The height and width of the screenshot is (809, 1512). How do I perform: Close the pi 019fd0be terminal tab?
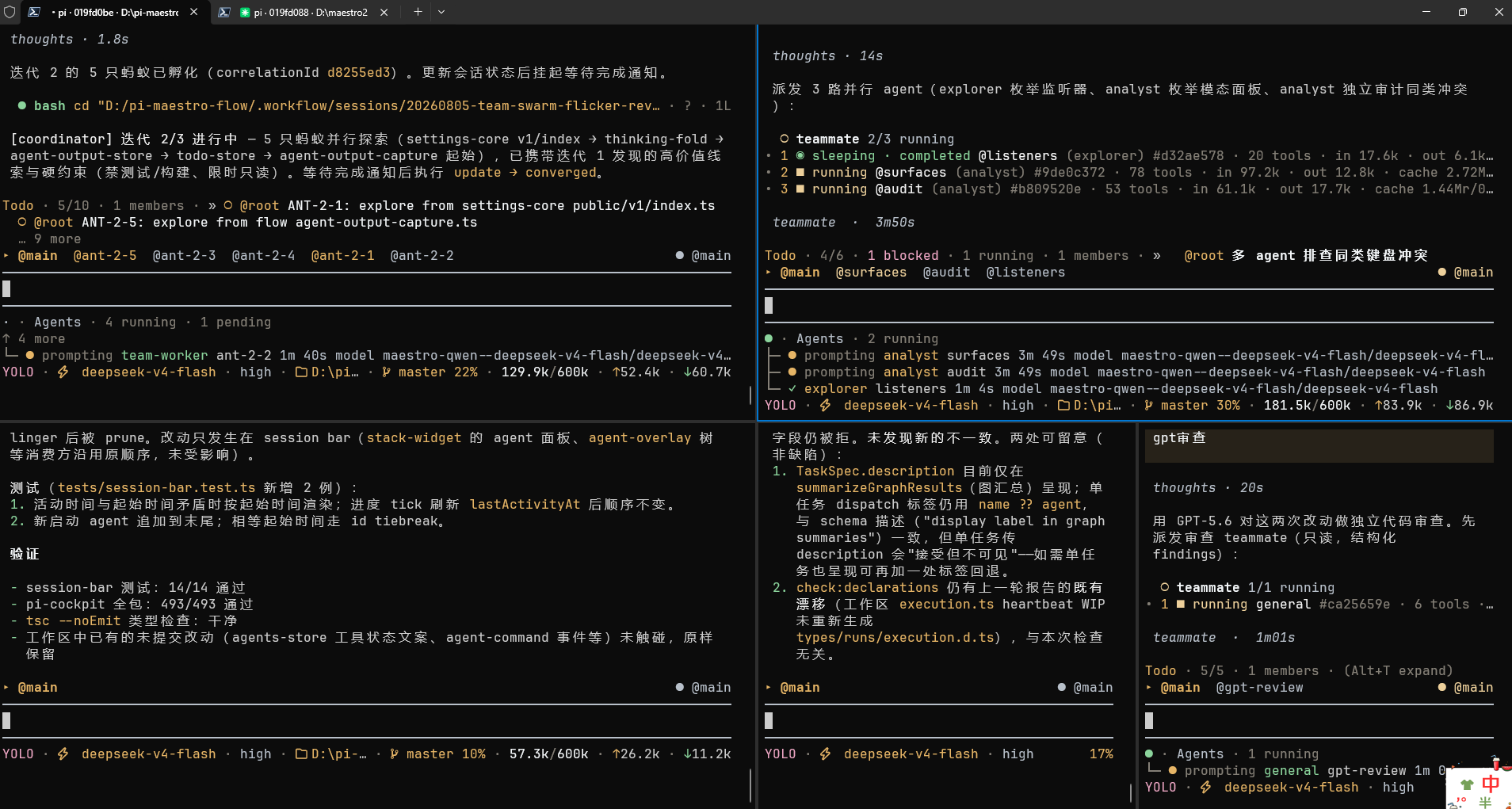click(194, 12)
